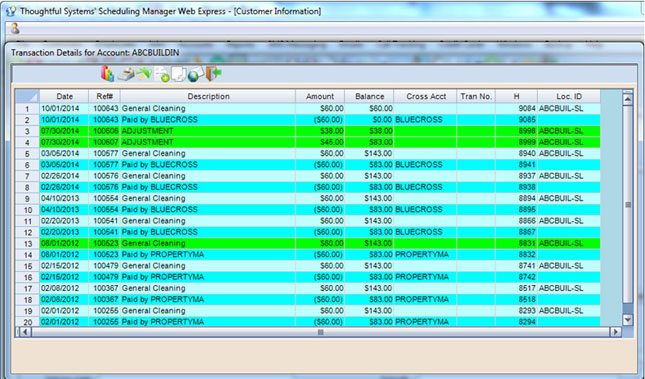The height and width of the screenshot is (379, 645).
Task: Click date 10/01/2014 in row 1
Action: (x=60, y=109)
